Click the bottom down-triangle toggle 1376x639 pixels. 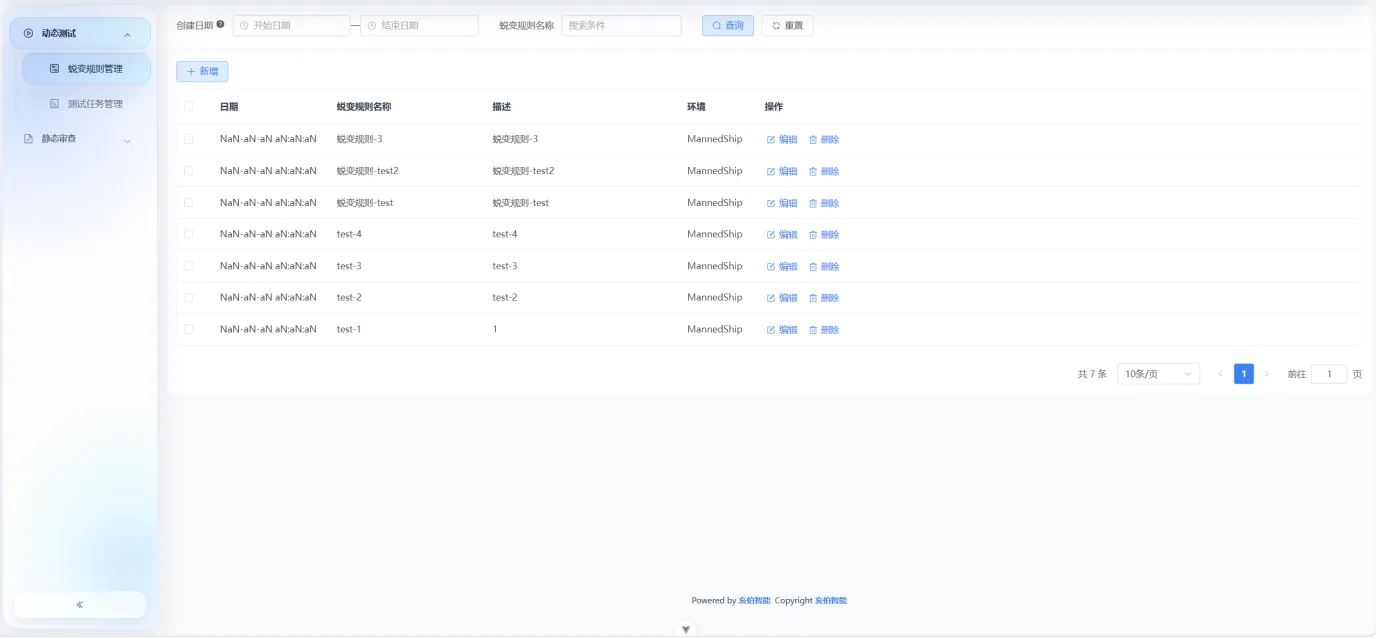(686, 630)
